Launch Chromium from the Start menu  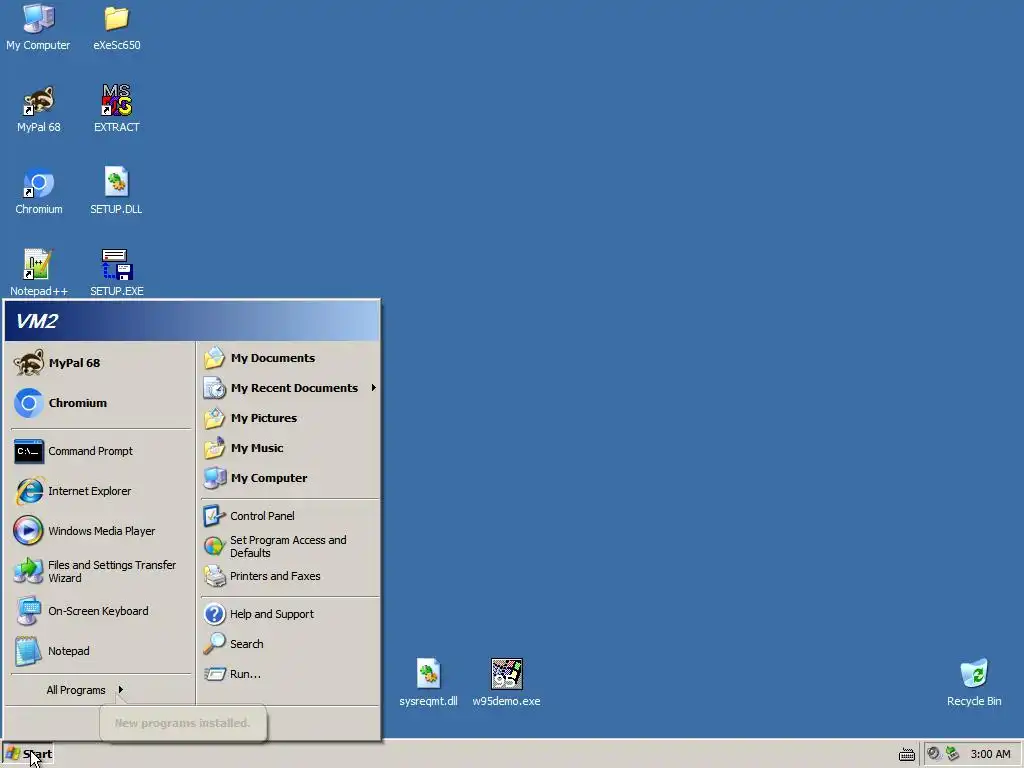click(101, 403)
